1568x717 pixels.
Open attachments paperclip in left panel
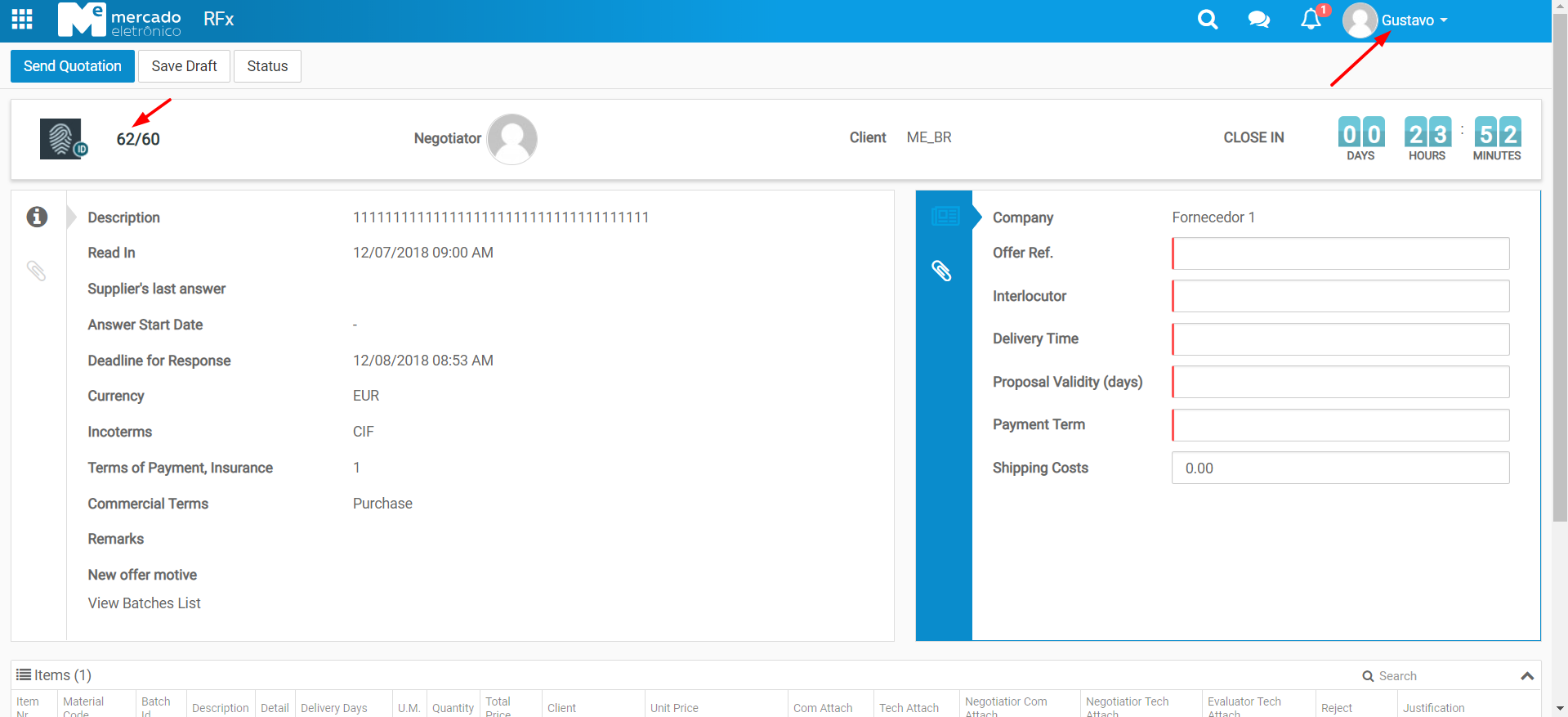tap(37, 271)
